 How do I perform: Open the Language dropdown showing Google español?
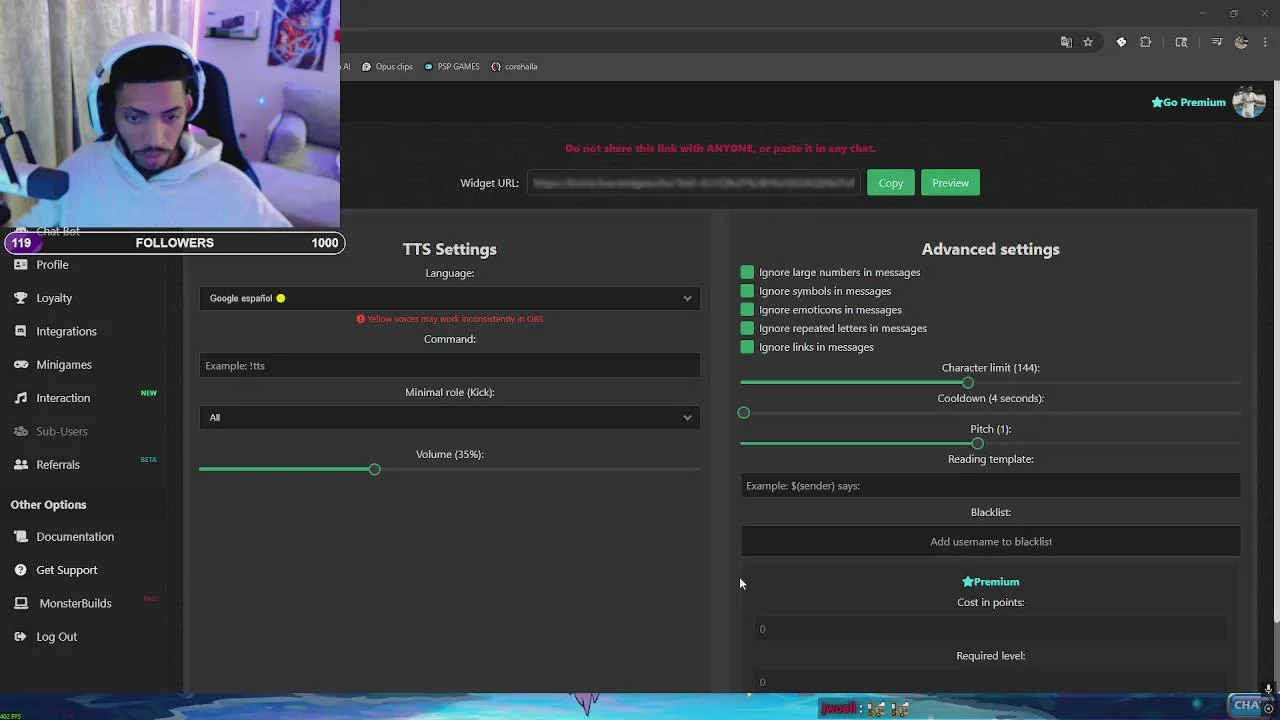point(450,298)
